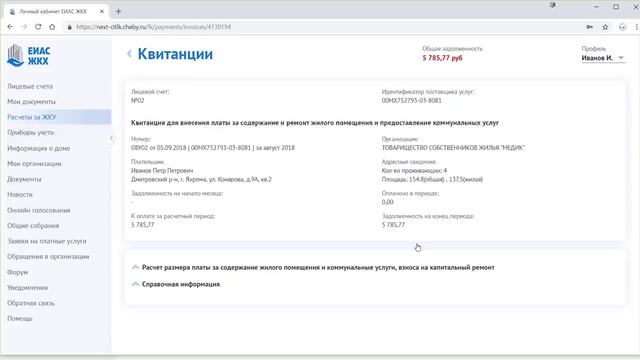Click the Квитанции page heading

175,54
